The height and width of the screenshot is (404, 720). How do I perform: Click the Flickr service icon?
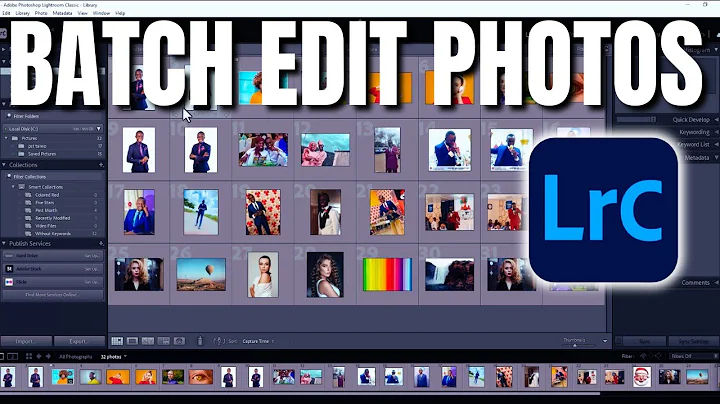[9, 282]
